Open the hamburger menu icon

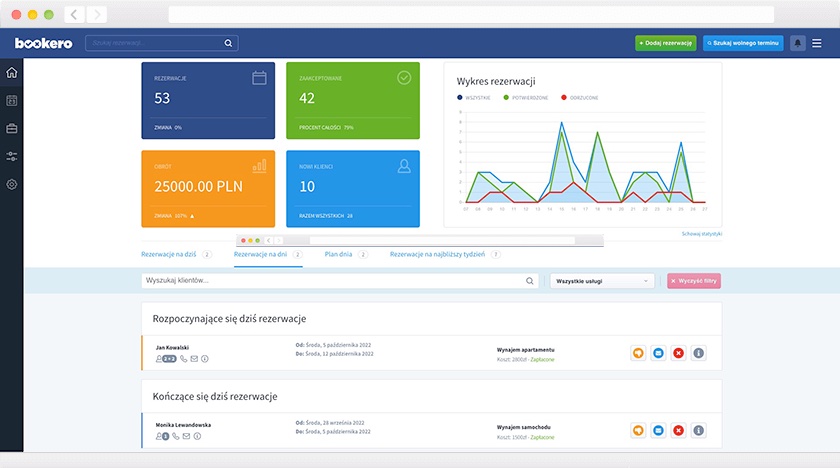click(817, 43)
